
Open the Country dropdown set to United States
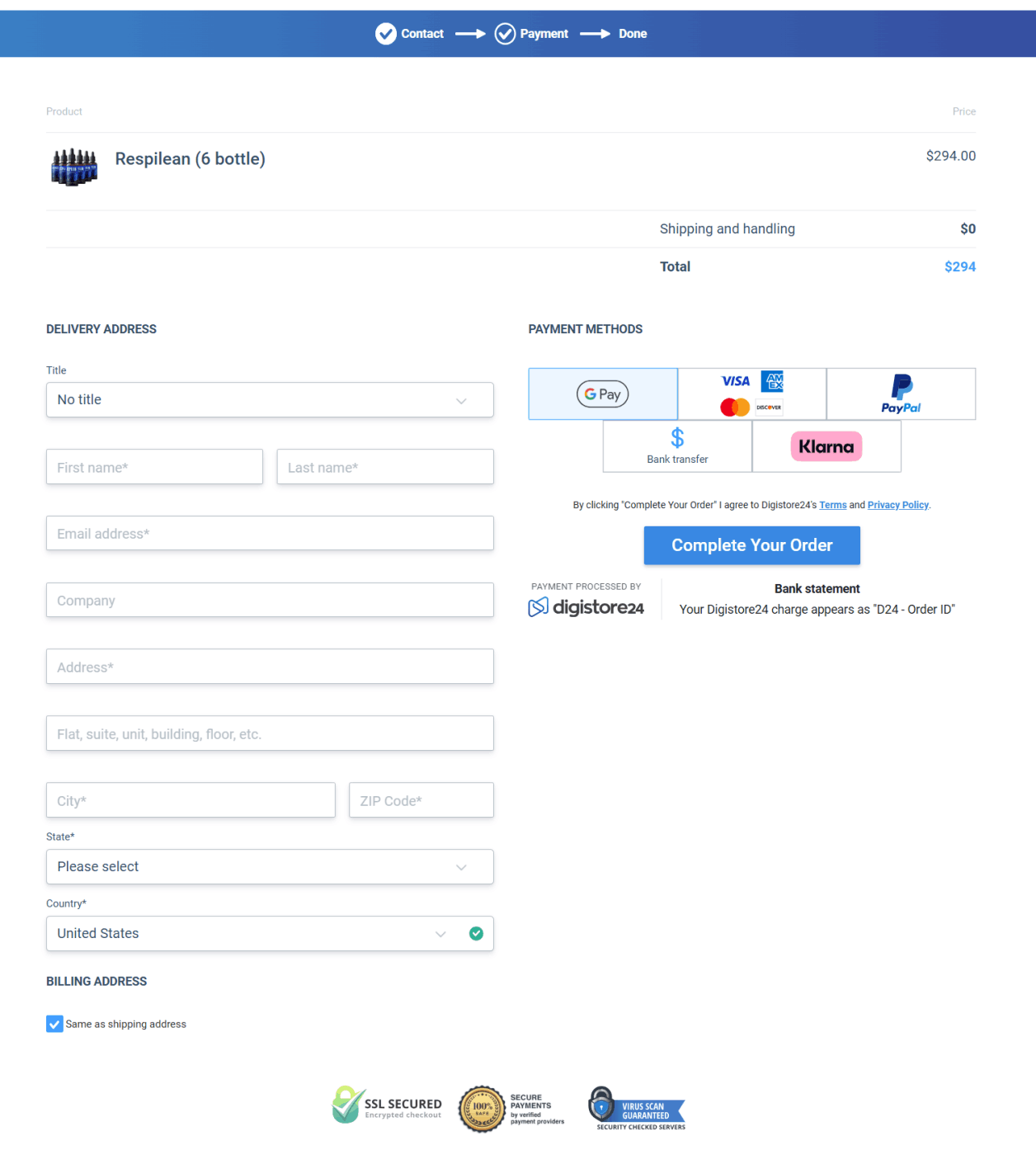[270, 933]
